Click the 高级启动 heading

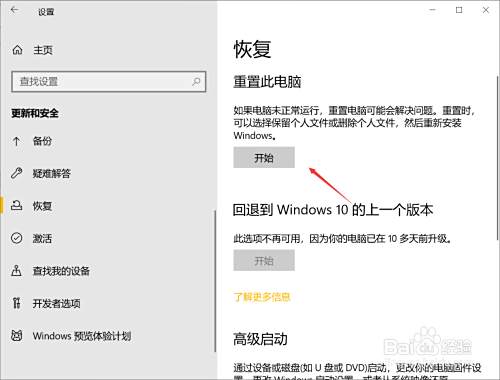click(260, 339)
